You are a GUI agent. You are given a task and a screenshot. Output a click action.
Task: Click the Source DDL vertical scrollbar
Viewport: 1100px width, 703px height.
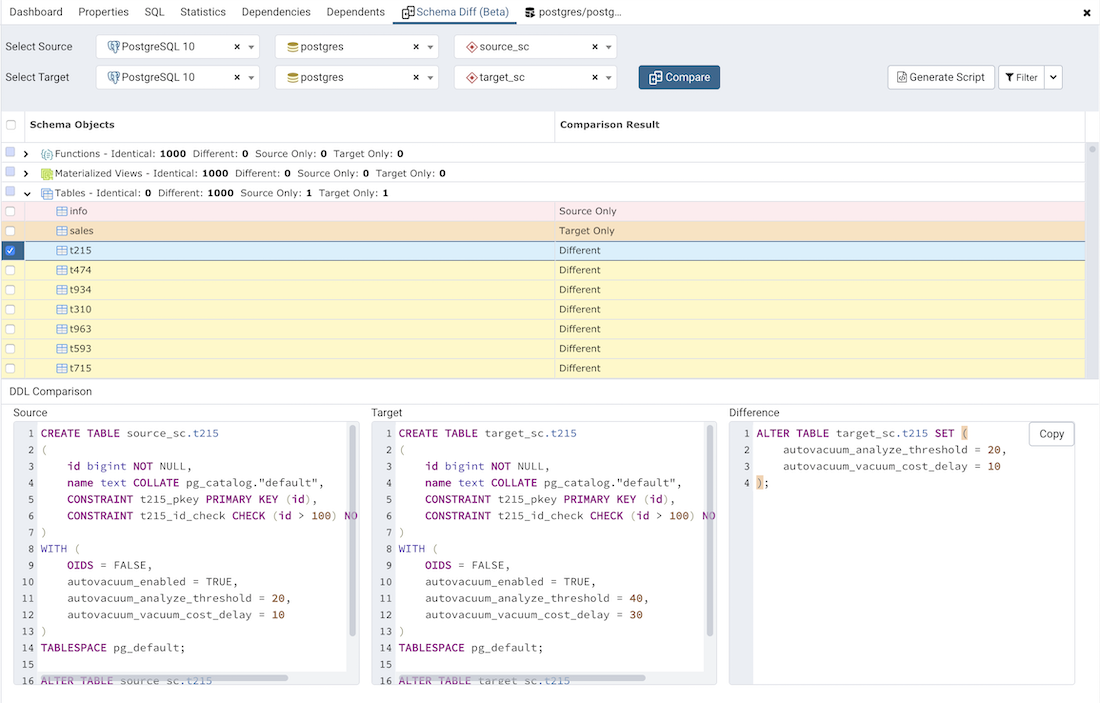tap(352, 530)
